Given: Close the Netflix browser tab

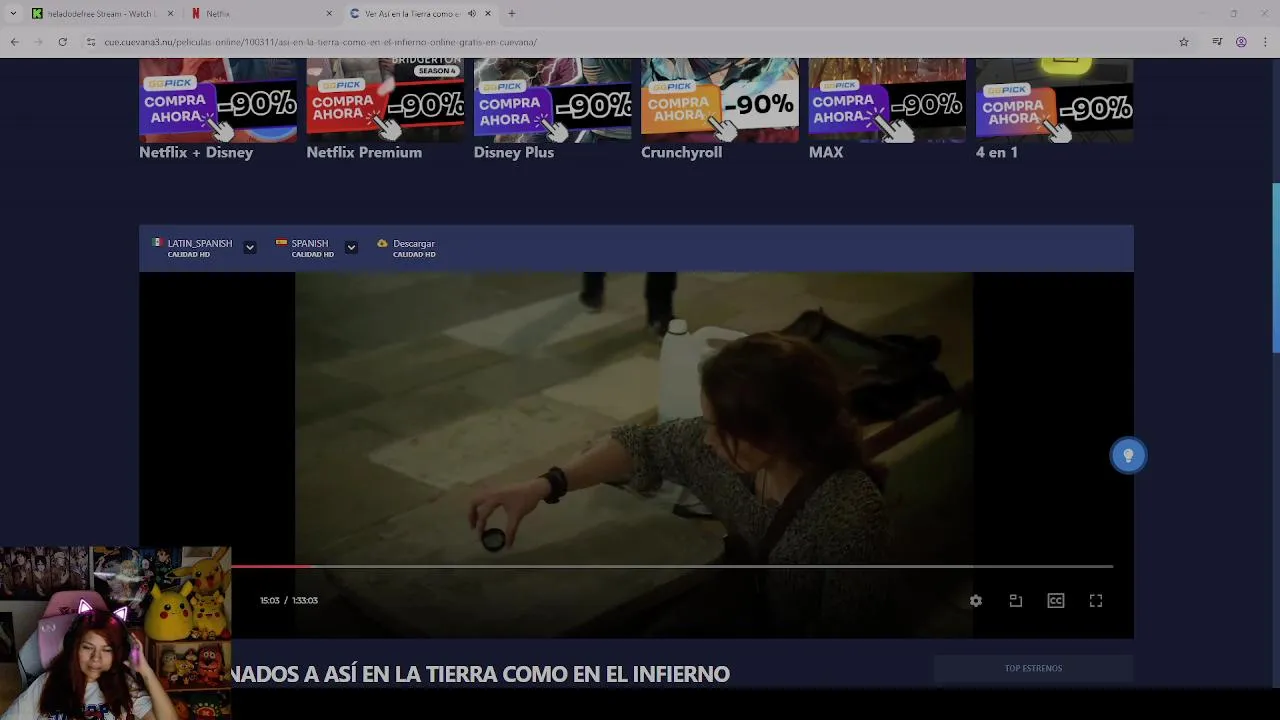Looking at the screenshot, I should tap(329, 14).
